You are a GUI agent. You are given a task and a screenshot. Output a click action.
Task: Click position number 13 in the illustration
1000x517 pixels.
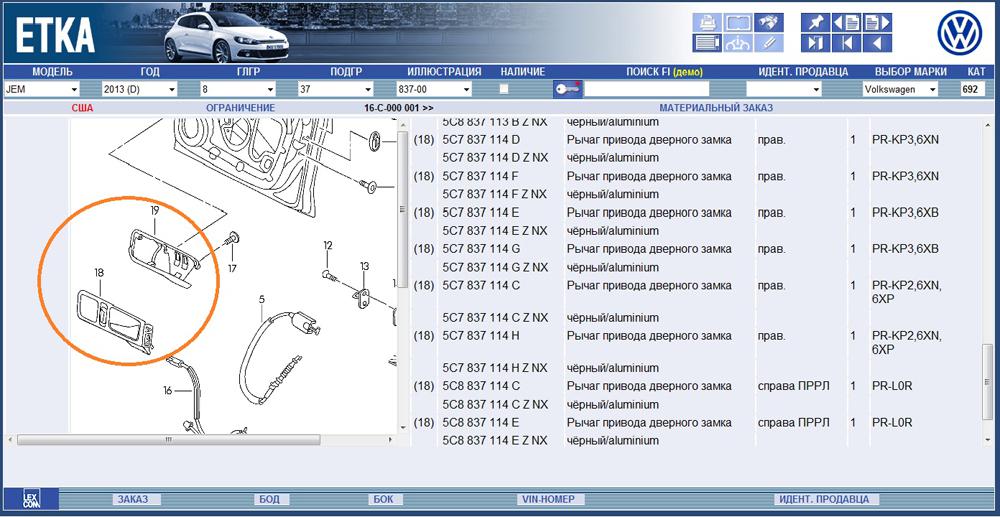coord(364,266)
